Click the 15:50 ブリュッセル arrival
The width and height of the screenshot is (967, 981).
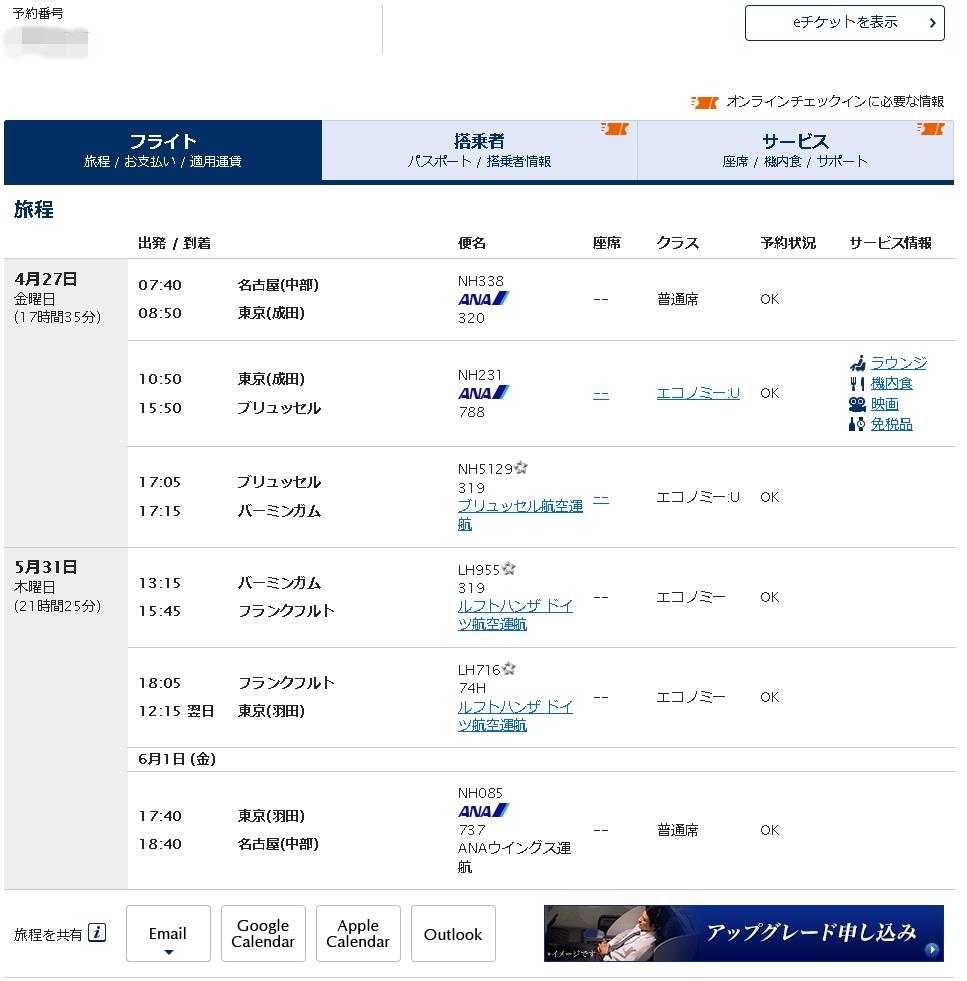click(x=230, y=408)
